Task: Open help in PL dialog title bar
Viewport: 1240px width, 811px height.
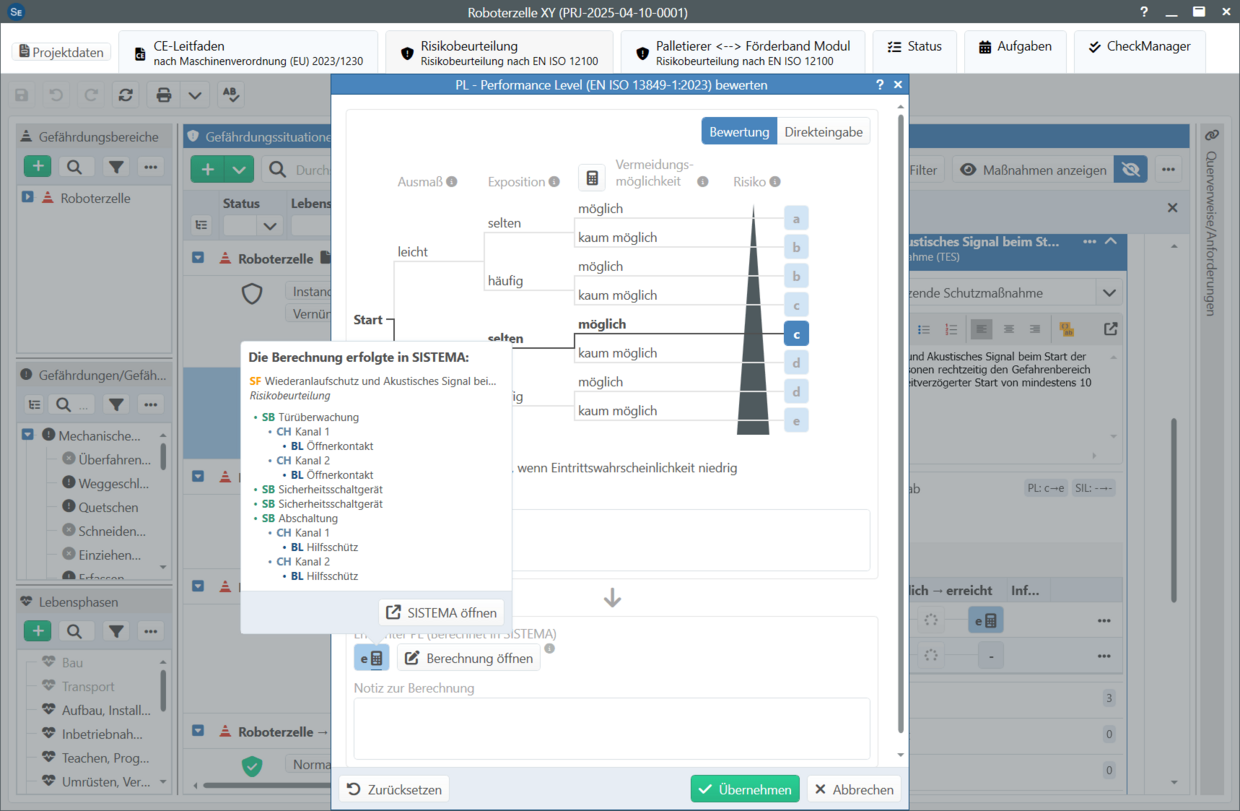Action: (880, 85)
